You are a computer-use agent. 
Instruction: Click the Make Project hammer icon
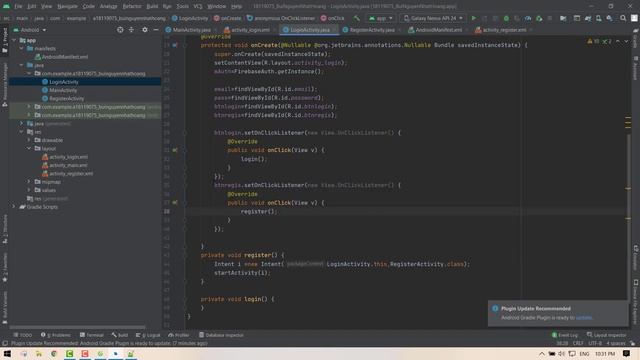point(357,18)
